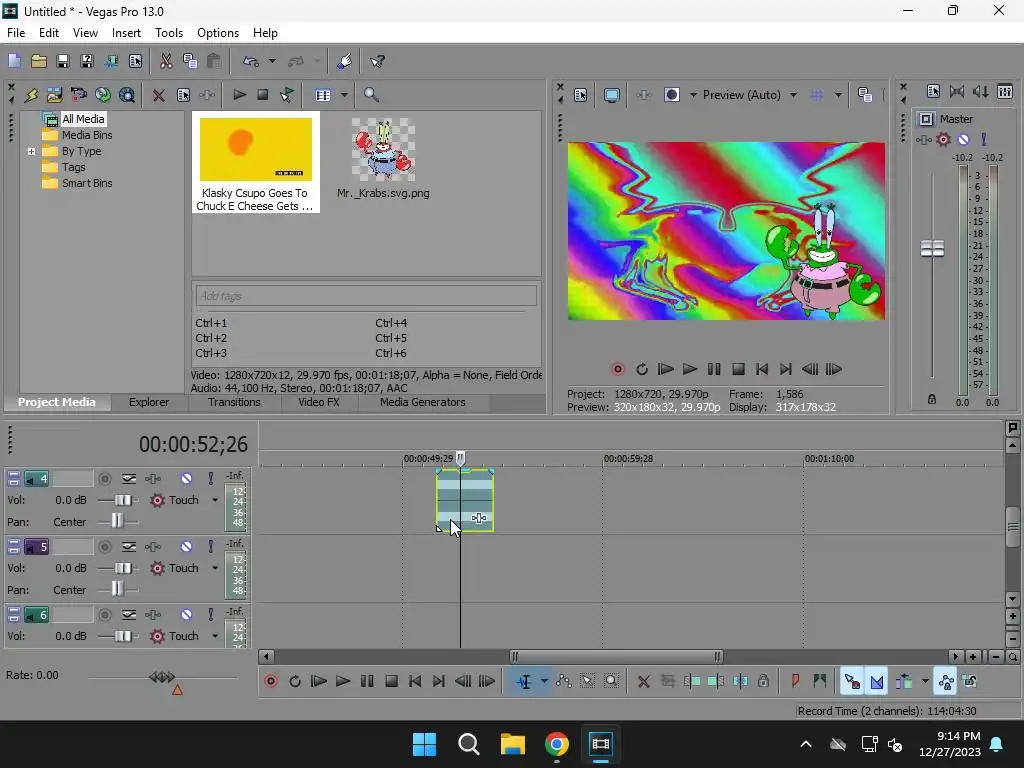Open the File menu
Viewport: 1024px width, 768px height.
[x=16, y=33]
